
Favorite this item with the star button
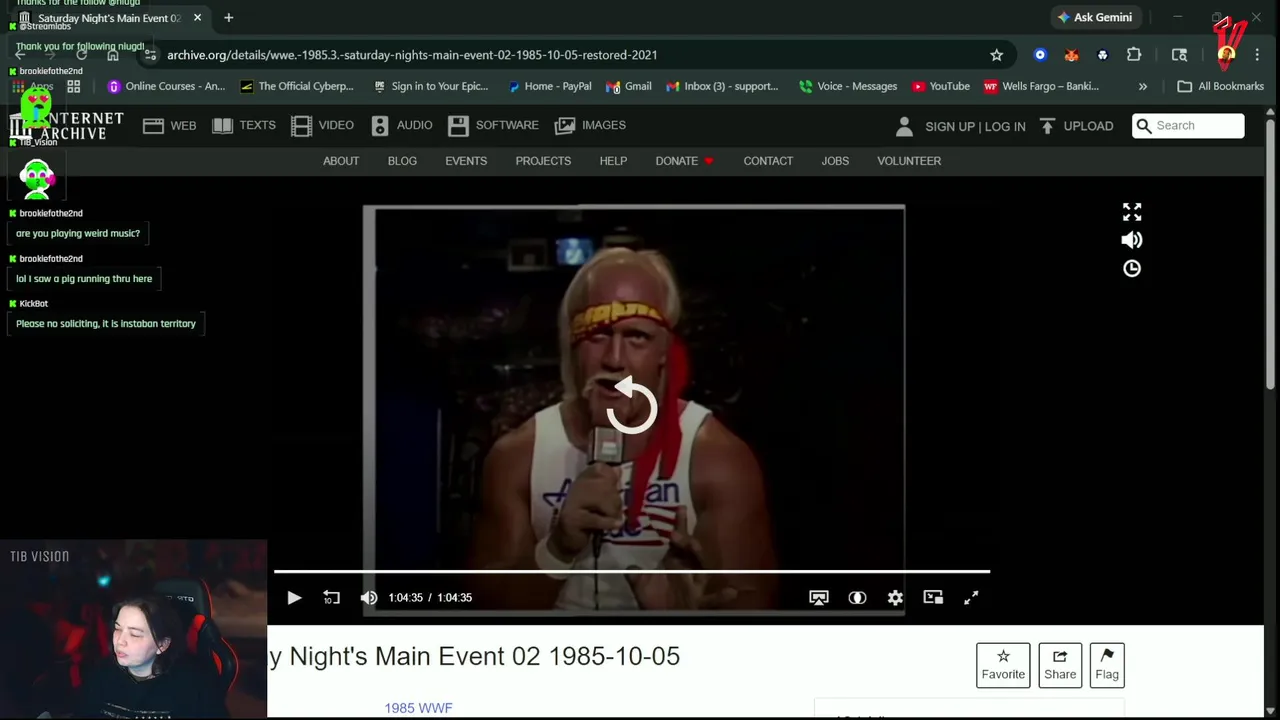point(1003,665)
